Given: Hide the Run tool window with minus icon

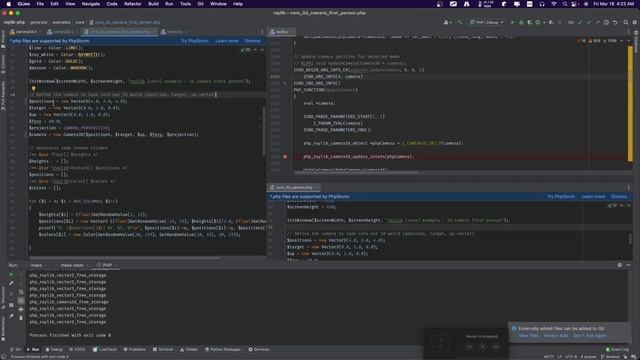Looking at the screenshot, I should [629, 265].
